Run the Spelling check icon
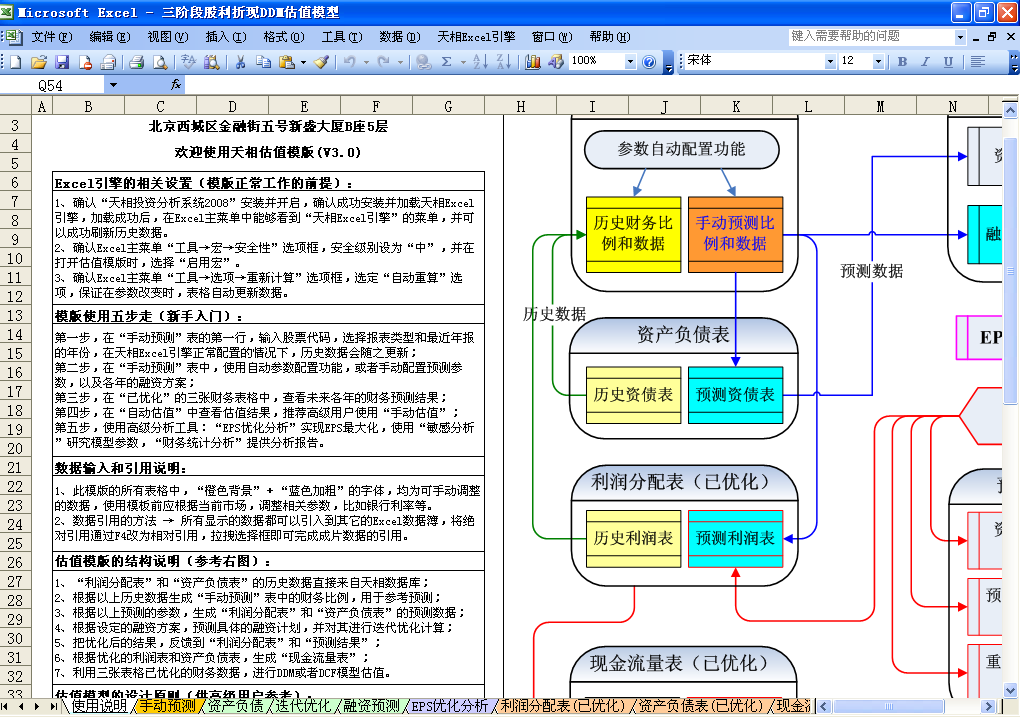This screenshot has height=717, width=1020. (189, 62)
